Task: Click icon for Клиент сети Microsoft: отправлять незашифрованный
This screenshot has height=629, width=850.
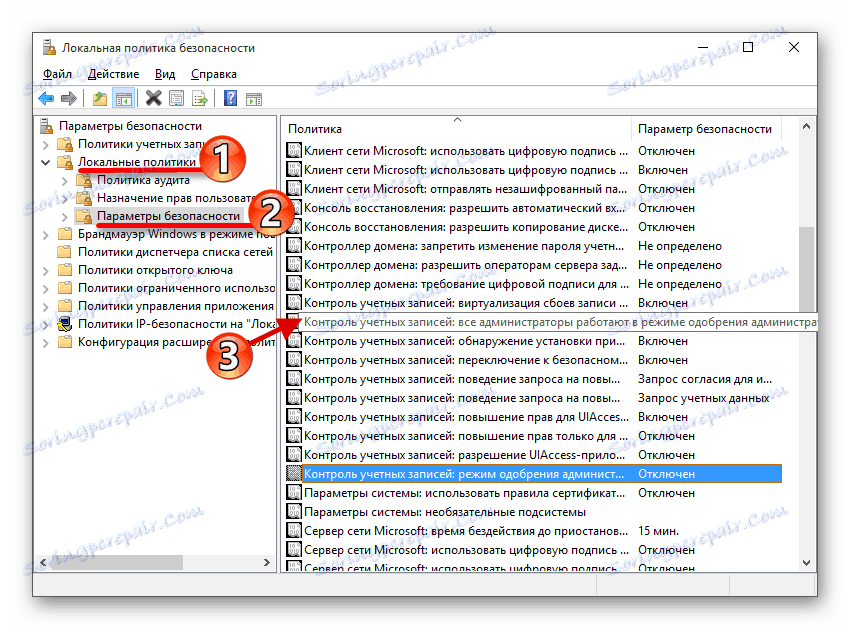Action: [x=294, y=189]
